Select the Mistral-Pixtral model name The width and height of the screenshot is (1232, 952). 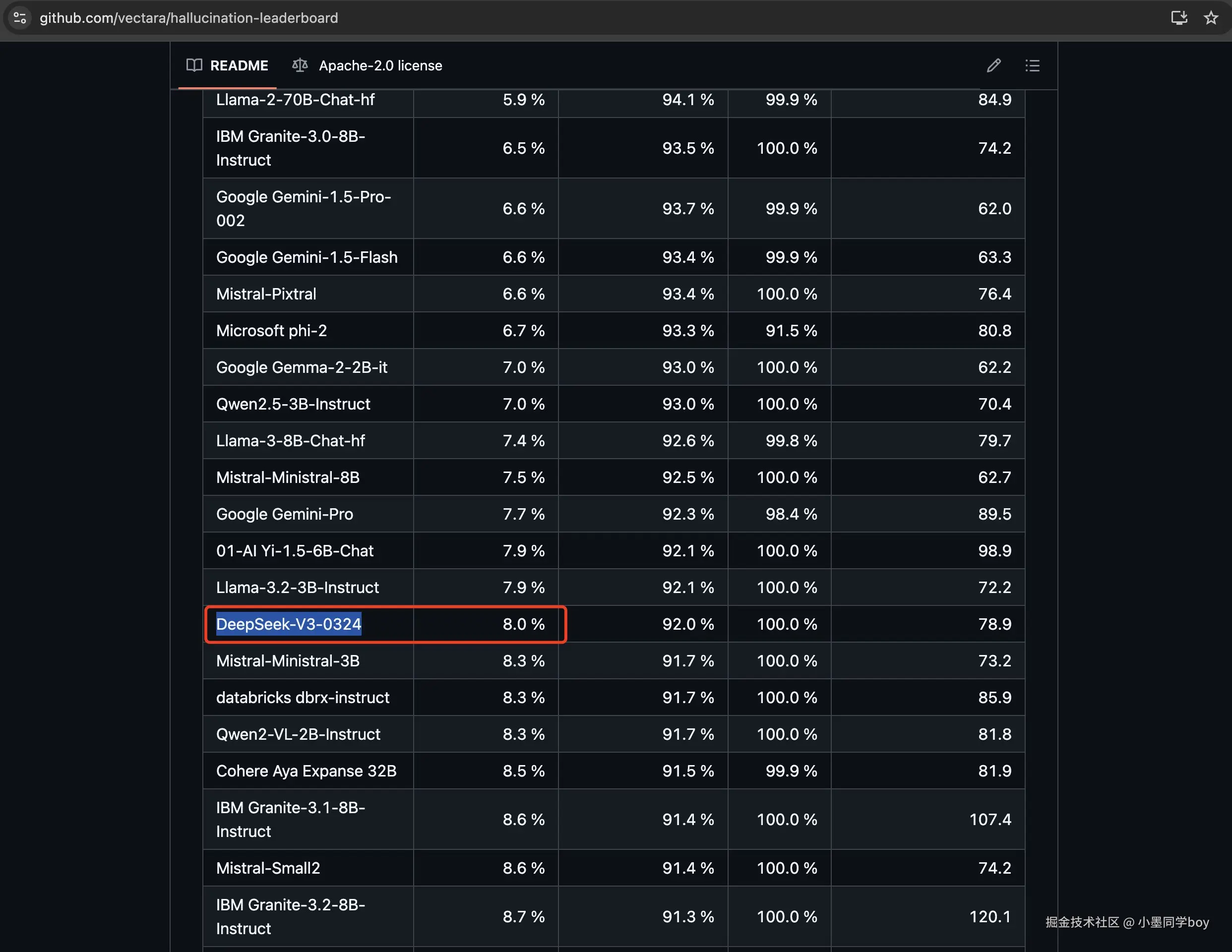tap(266, 294)
